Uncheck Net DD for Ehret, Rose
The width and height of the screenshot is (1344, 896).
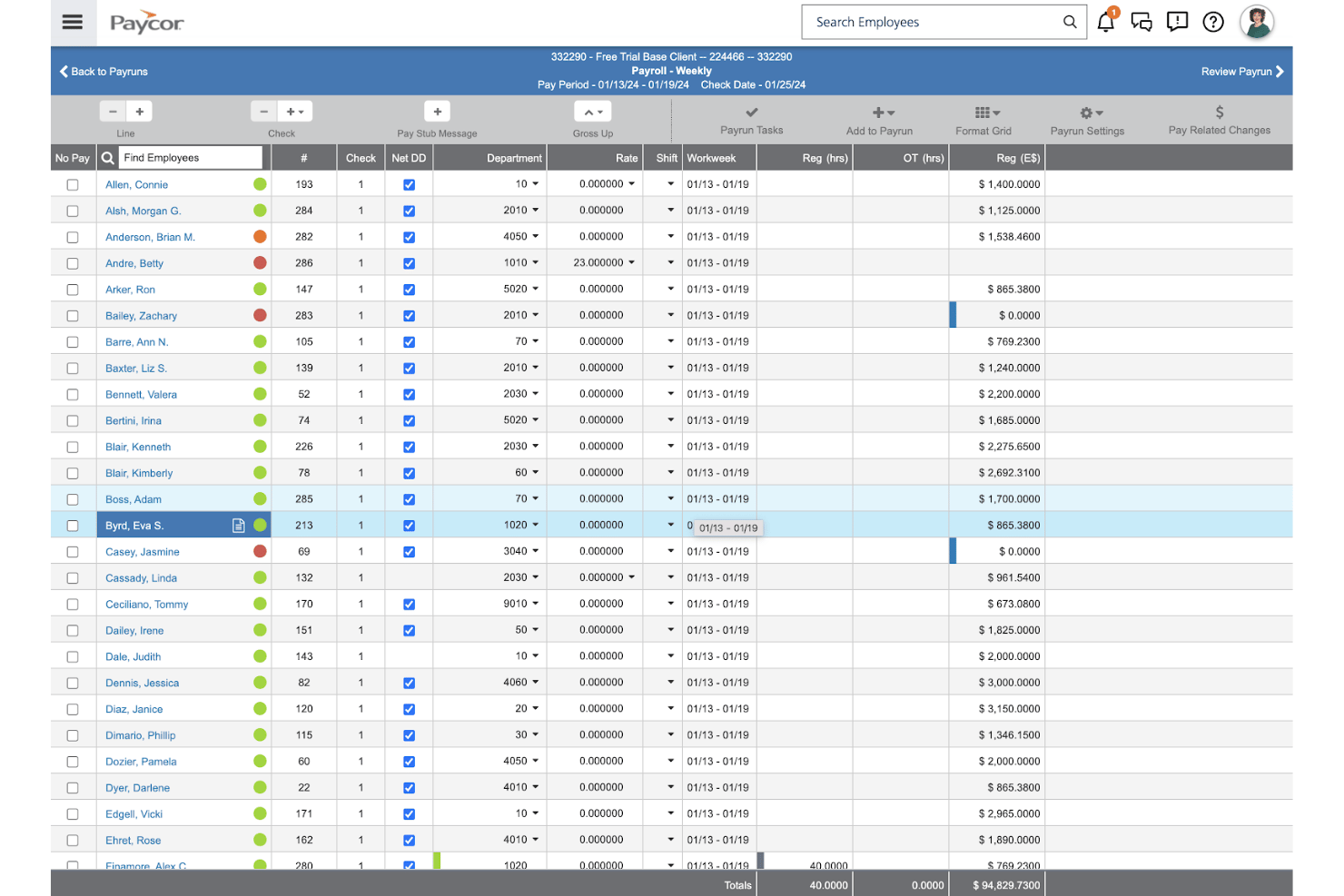click(409, 840)
